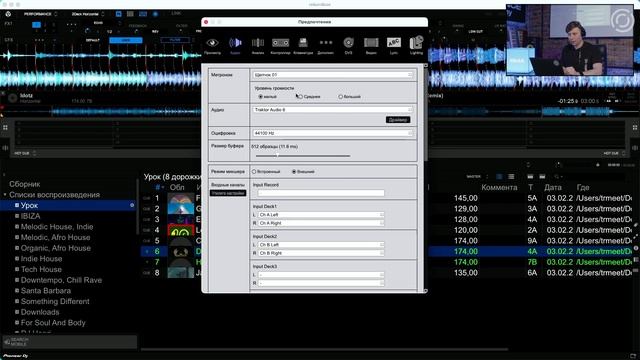Screen dimensions: 640x360
Task: Switch browser to list view icon
Action: point(511,177)
